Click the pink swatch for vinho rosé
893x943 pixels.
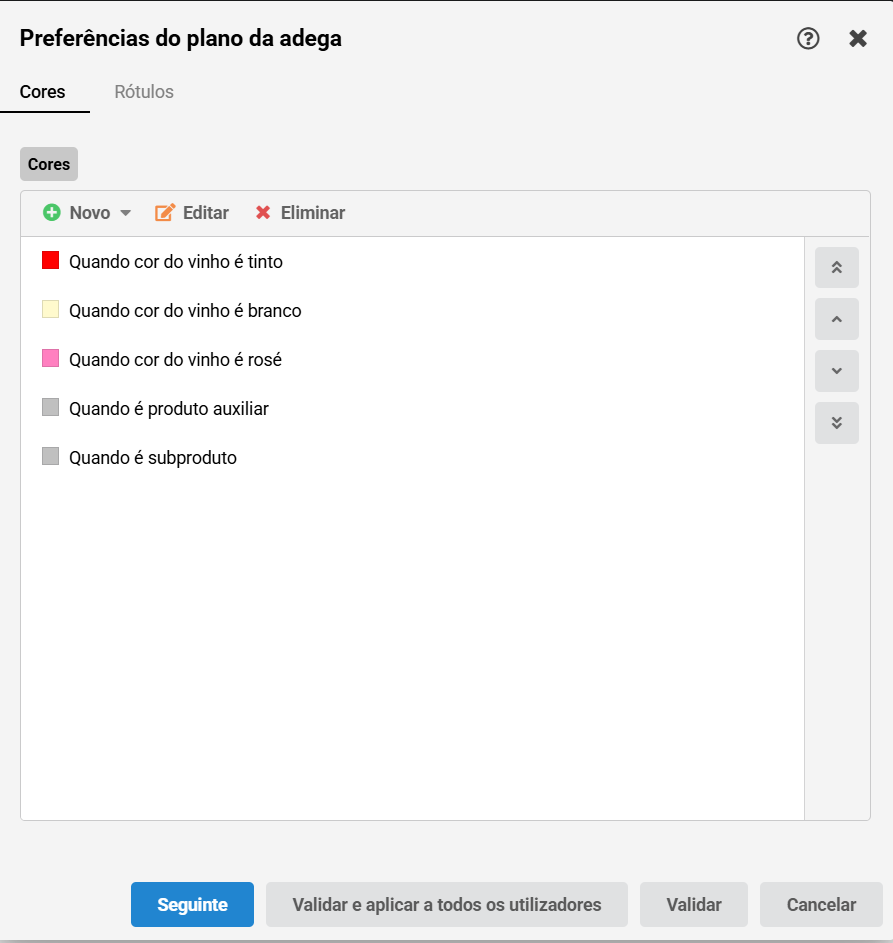point(51,358)
